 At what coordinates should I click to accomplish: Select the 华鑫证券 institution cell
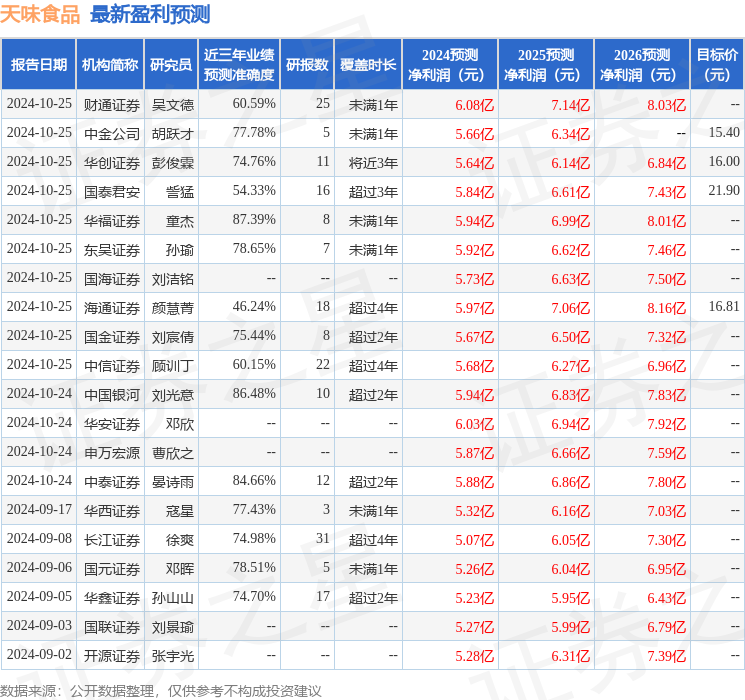(x=112, y=597)
